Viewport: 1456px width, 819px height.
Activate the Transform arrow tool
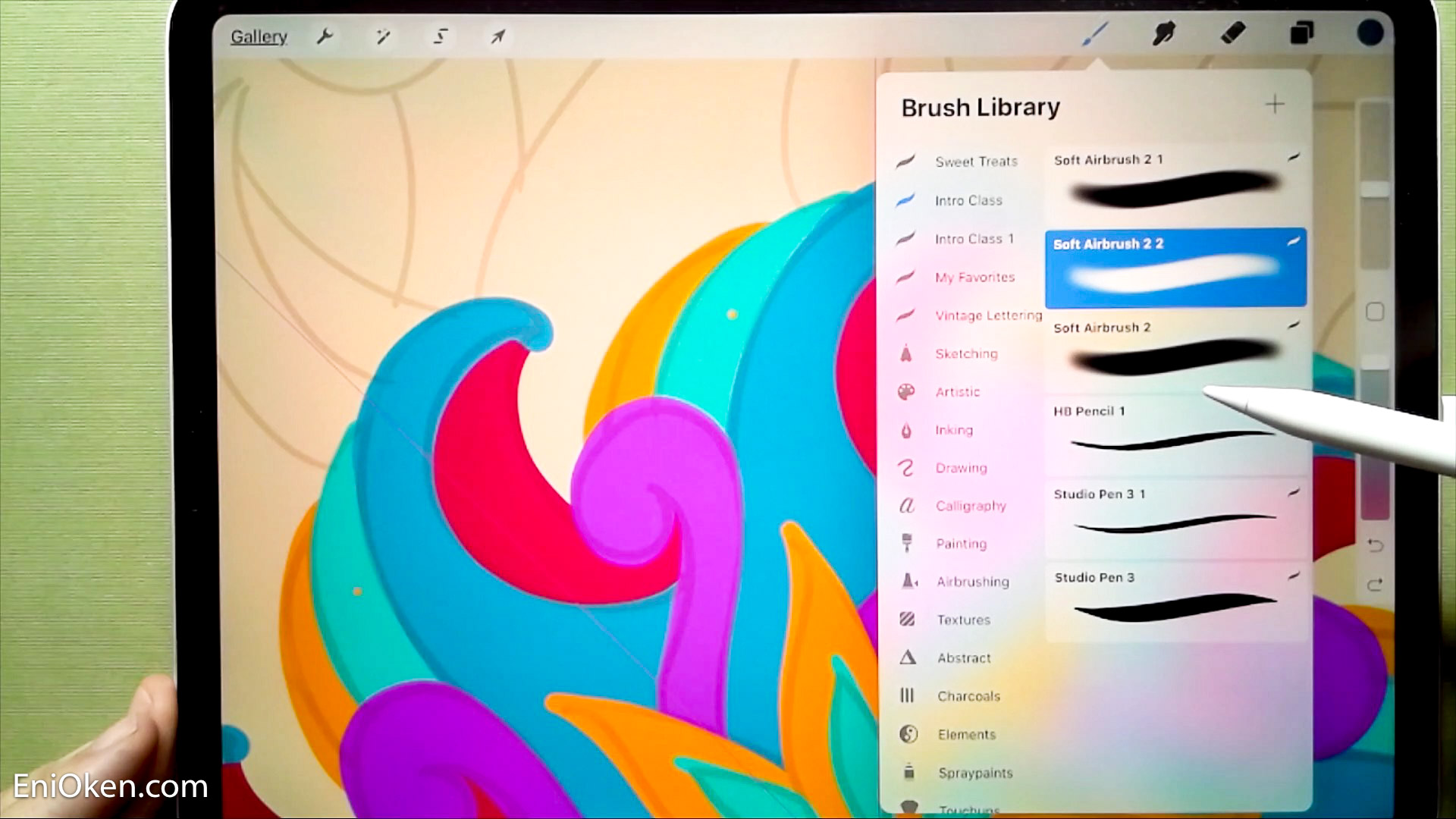click(x=497, y=36)
